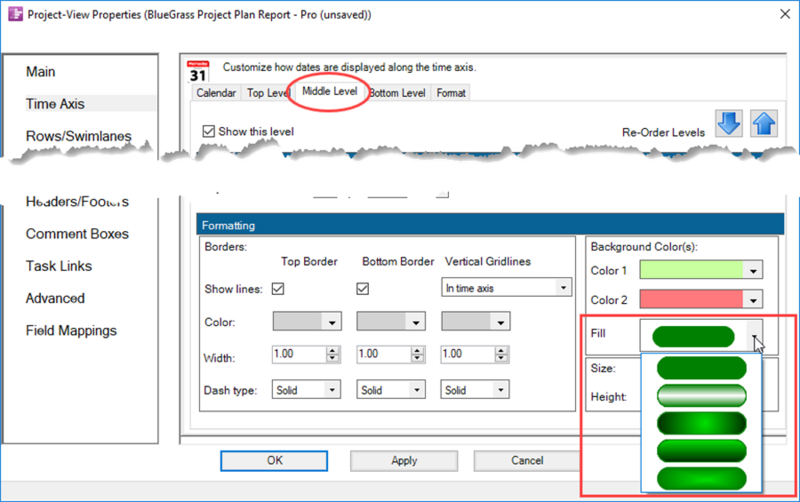
Task: Decrease Top Border width with down spinner
Action: pyautogui.click(x=333, y=358)
